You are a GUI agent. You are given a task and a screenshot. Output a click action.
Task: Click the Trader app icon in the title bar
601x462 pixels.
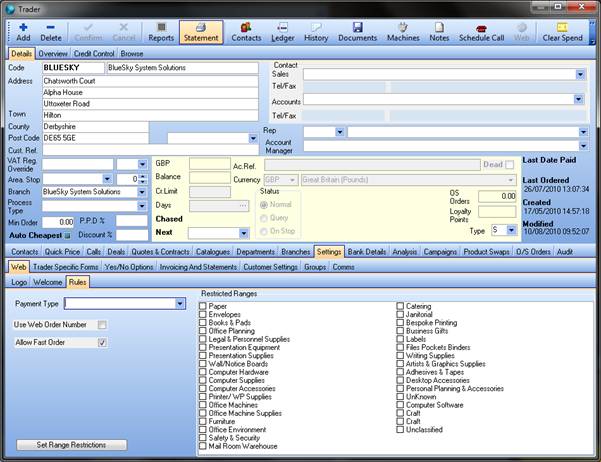pos(10,9)
